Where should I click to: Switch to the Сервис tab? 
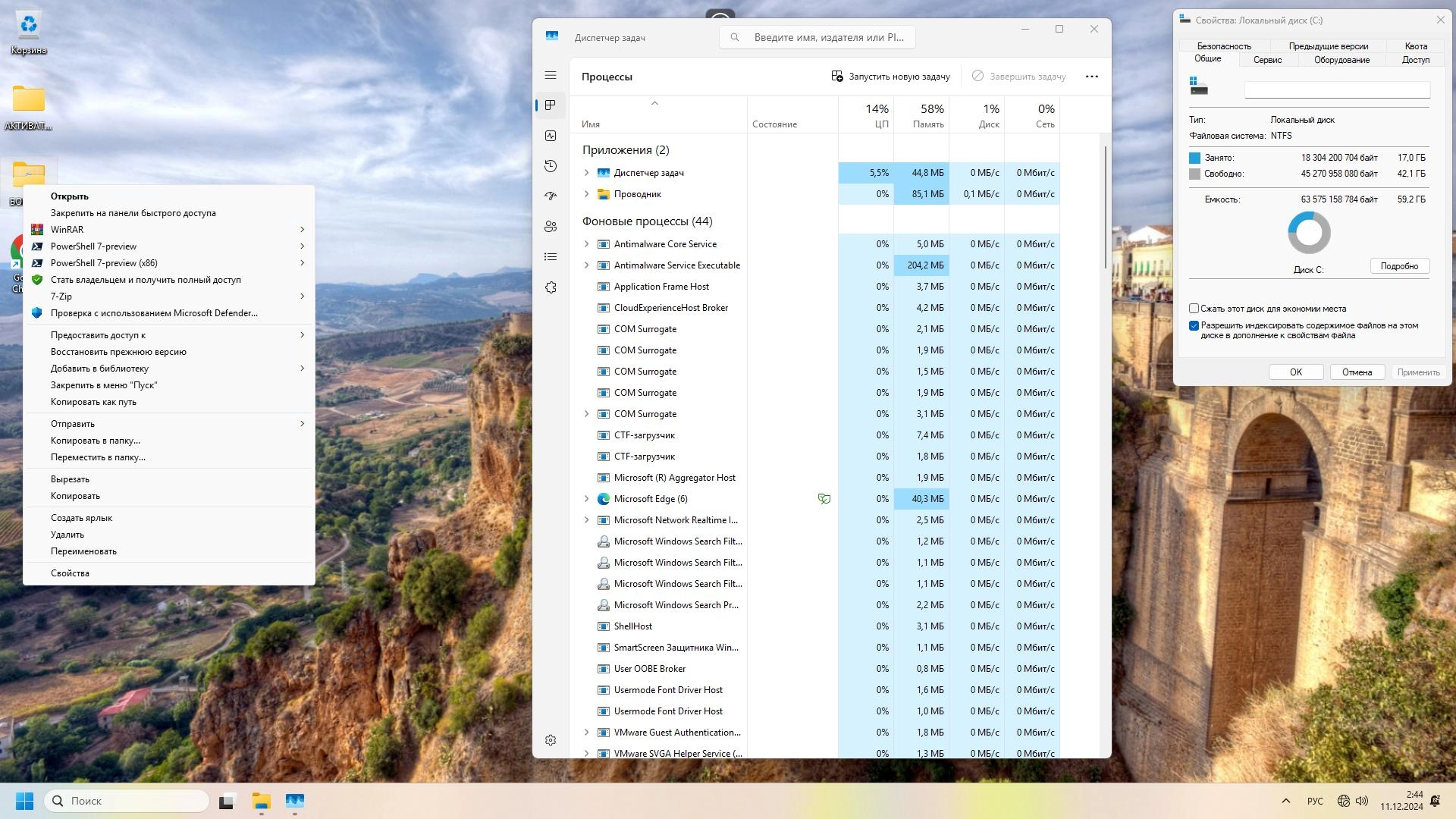1267,60
